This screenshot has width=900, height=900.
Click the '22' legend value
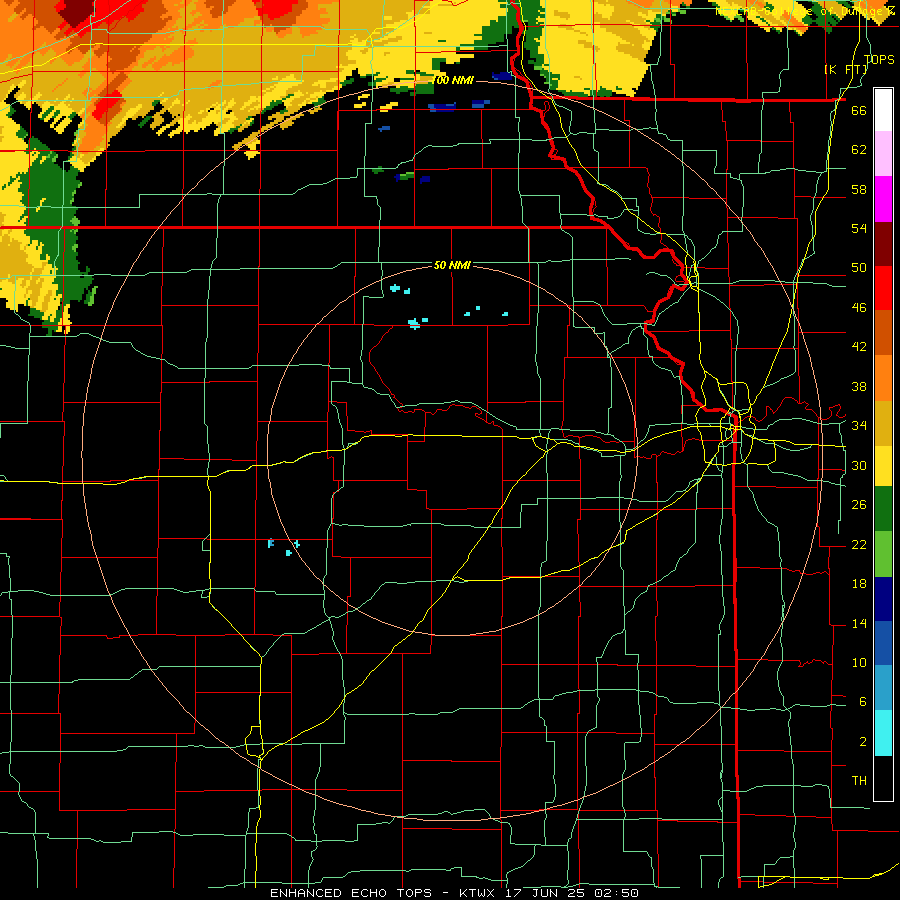[859, 544]
